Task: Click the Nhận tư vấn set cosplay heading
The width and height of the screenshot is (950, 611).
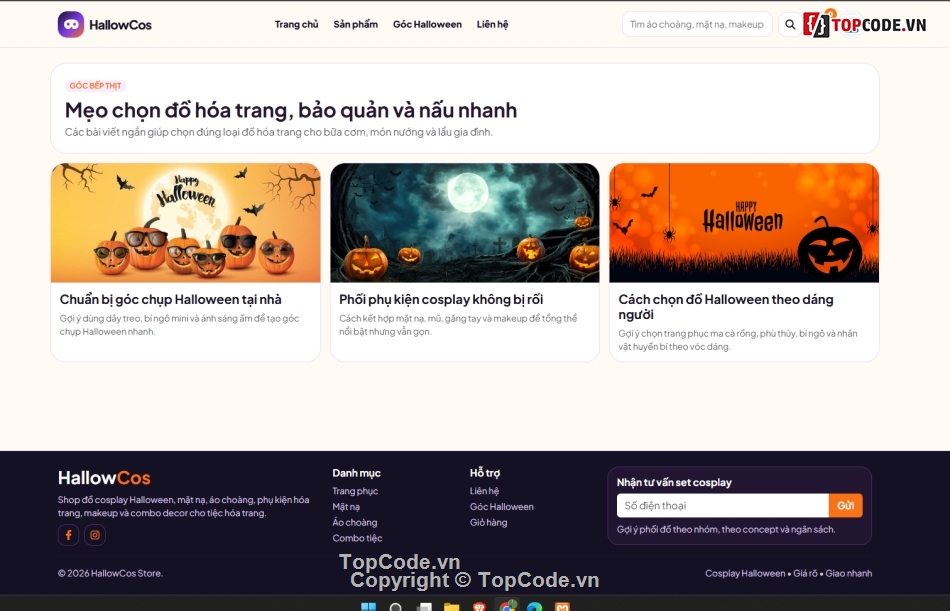Action: [674, 482]
